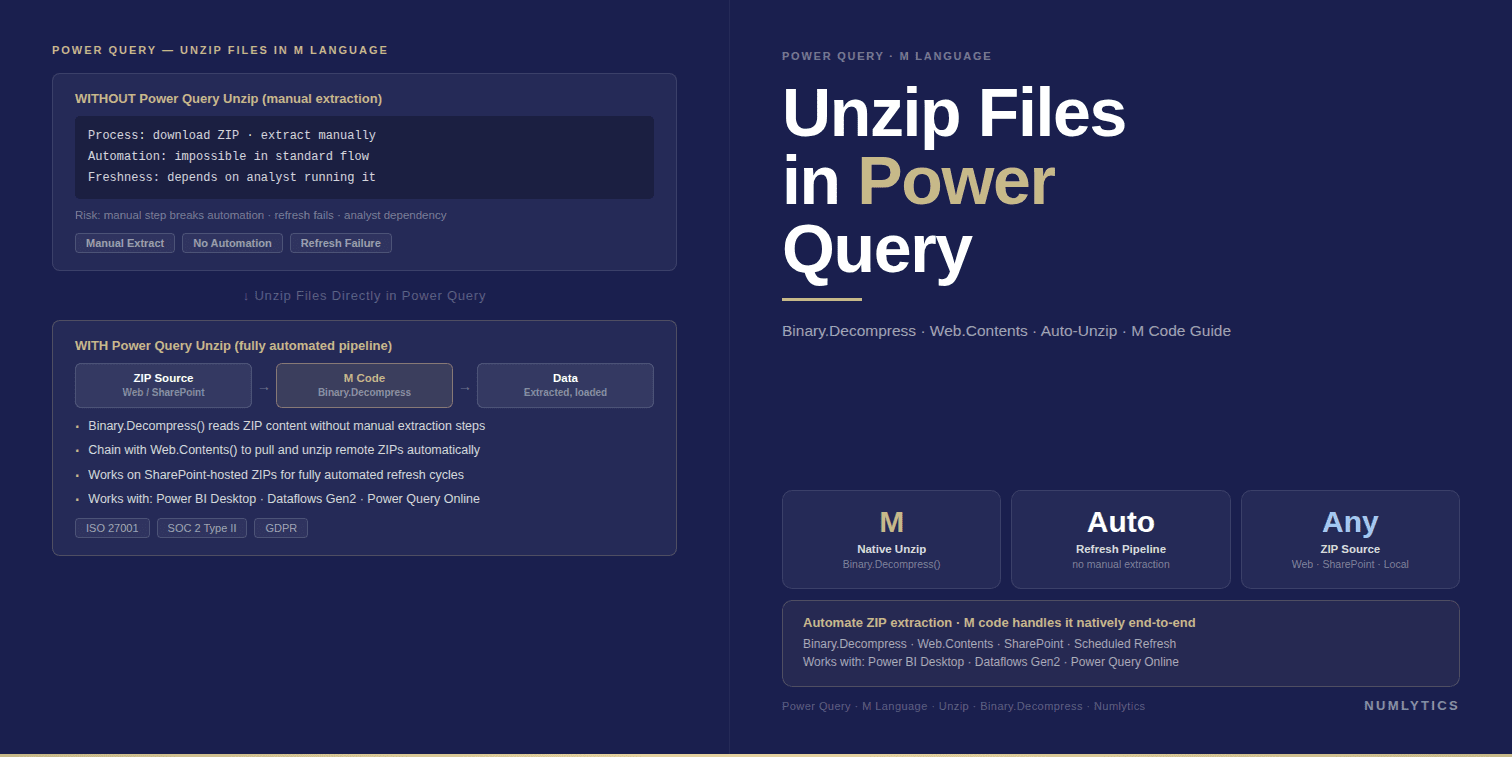Click 'Binary.Decompress · Web.Contents · SharePoint · Scheduled Refresh'
The height and width of the screenshot is (757, 1512).
(989, 644)
